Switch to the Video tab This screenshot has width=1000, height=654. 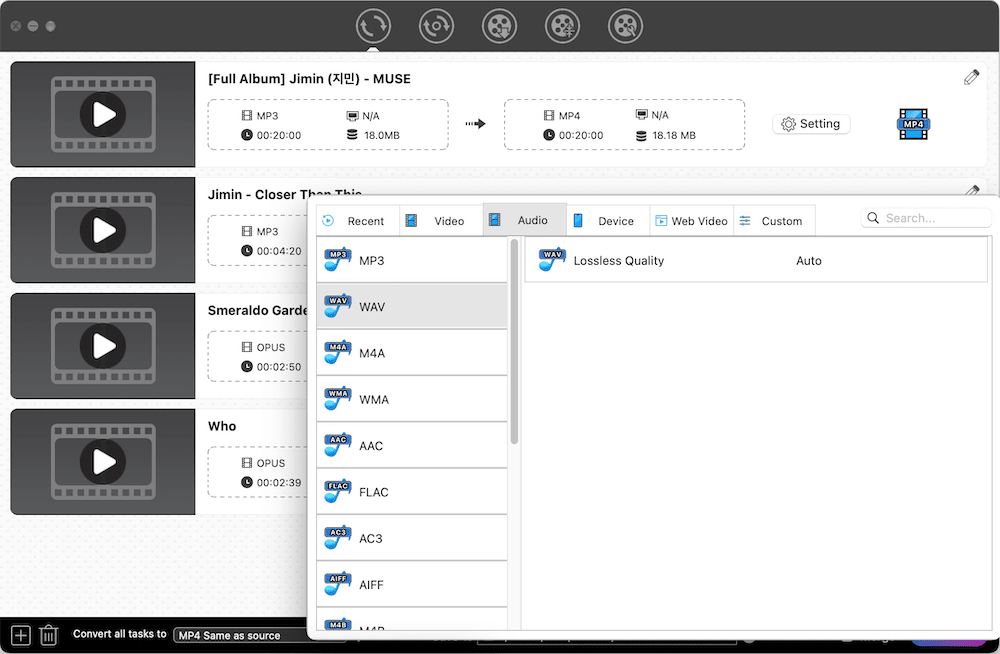tap(441, 221)
